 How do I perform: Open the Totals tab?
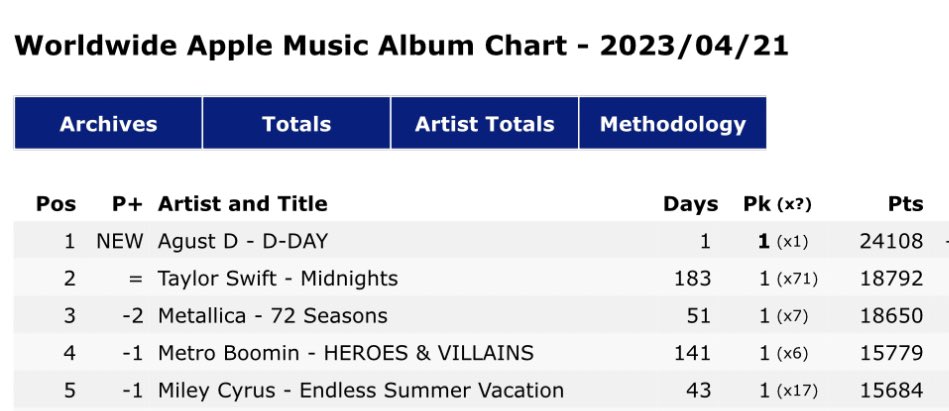click(x=296, y=123)
